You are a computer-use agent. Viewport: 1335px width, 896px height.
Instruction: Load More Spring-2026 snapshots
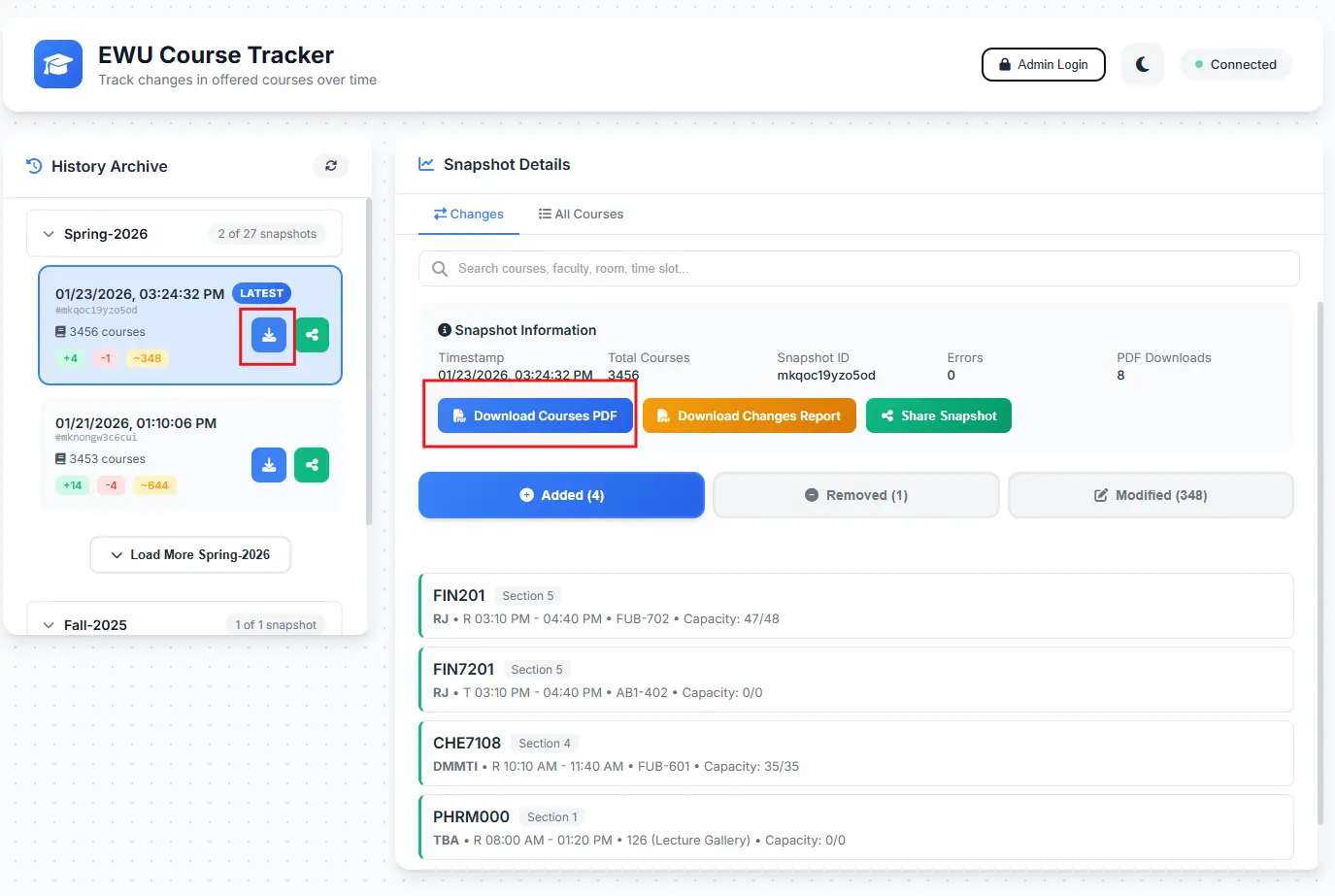[190, 555]
